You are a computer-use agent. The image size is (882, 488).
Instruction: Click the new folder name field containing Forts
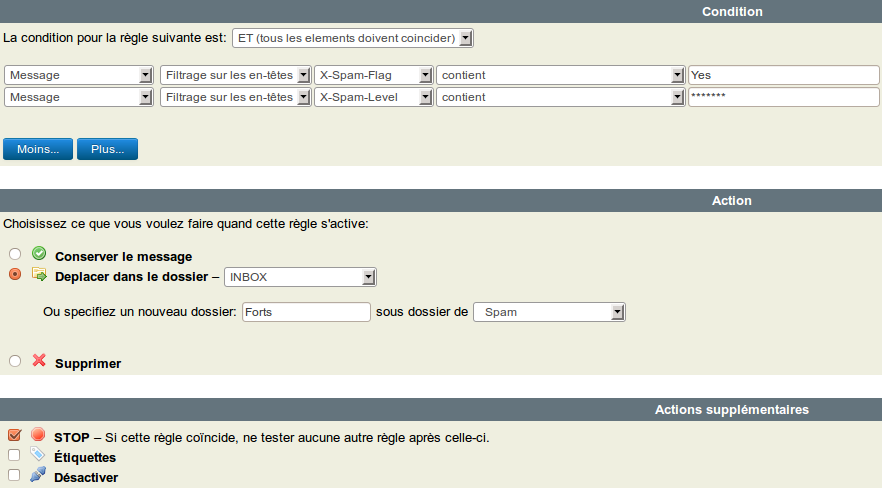click(x=306, y=312)
